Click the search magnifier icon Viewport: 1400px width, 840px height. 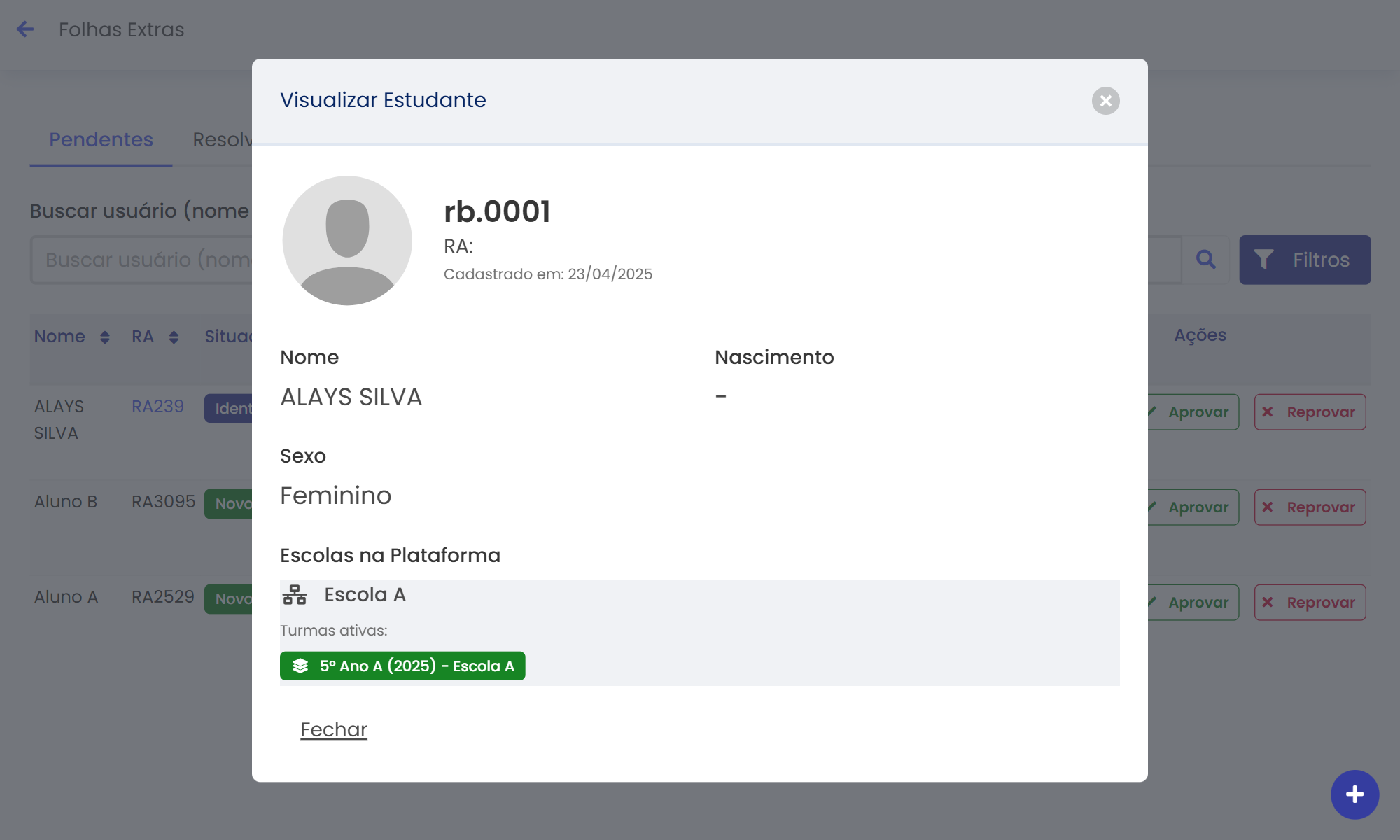tap(1205, 260)
